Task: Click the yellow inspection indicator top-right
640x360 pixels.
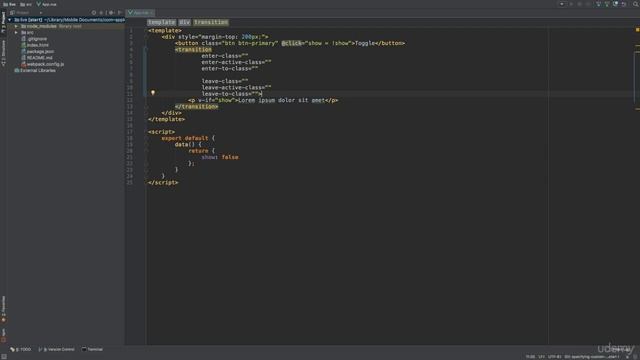Action: (x=637, y=30)
